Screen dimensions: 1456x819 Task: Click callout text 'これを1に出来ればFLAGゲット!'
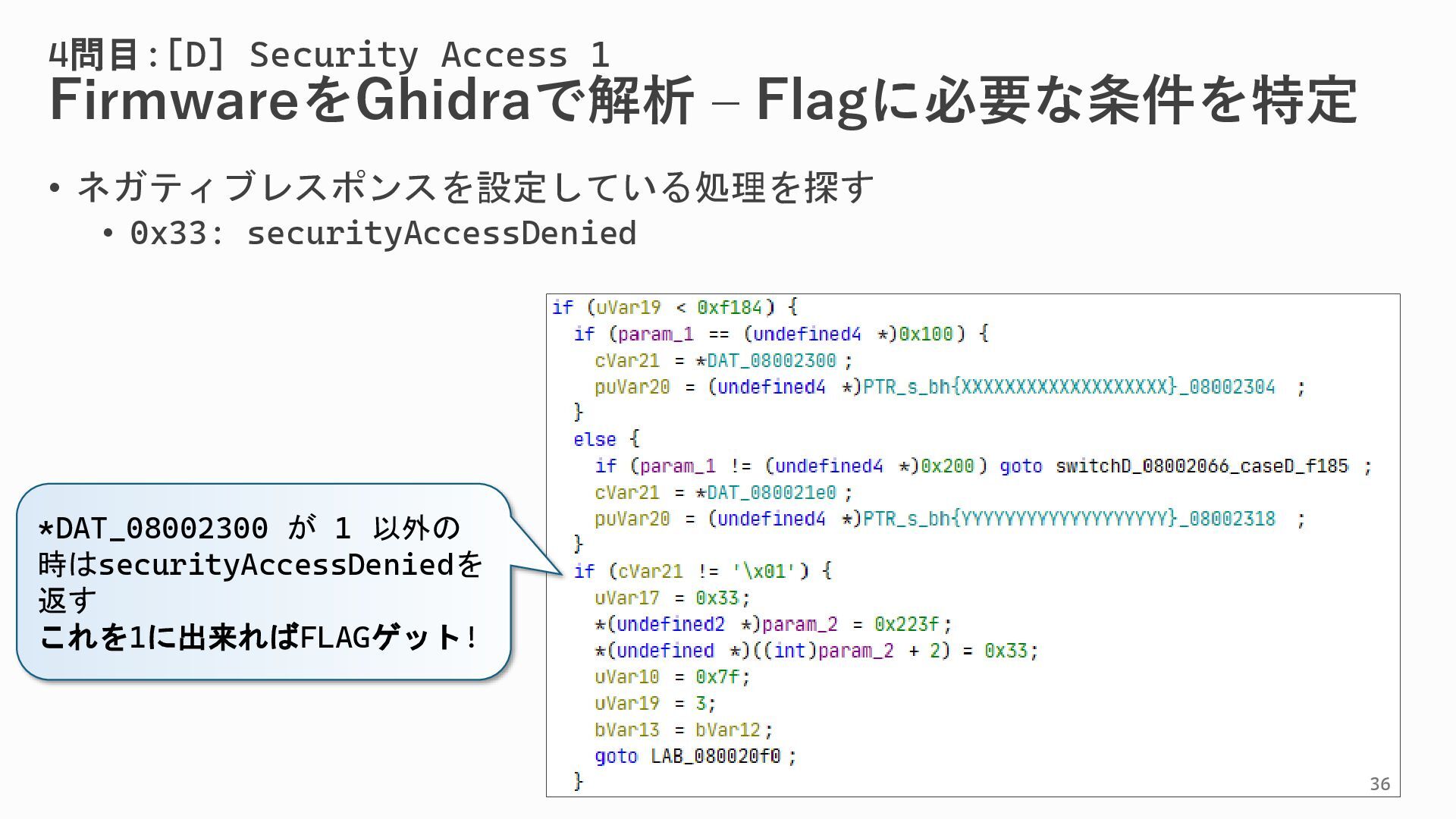(x=259, y=637)
